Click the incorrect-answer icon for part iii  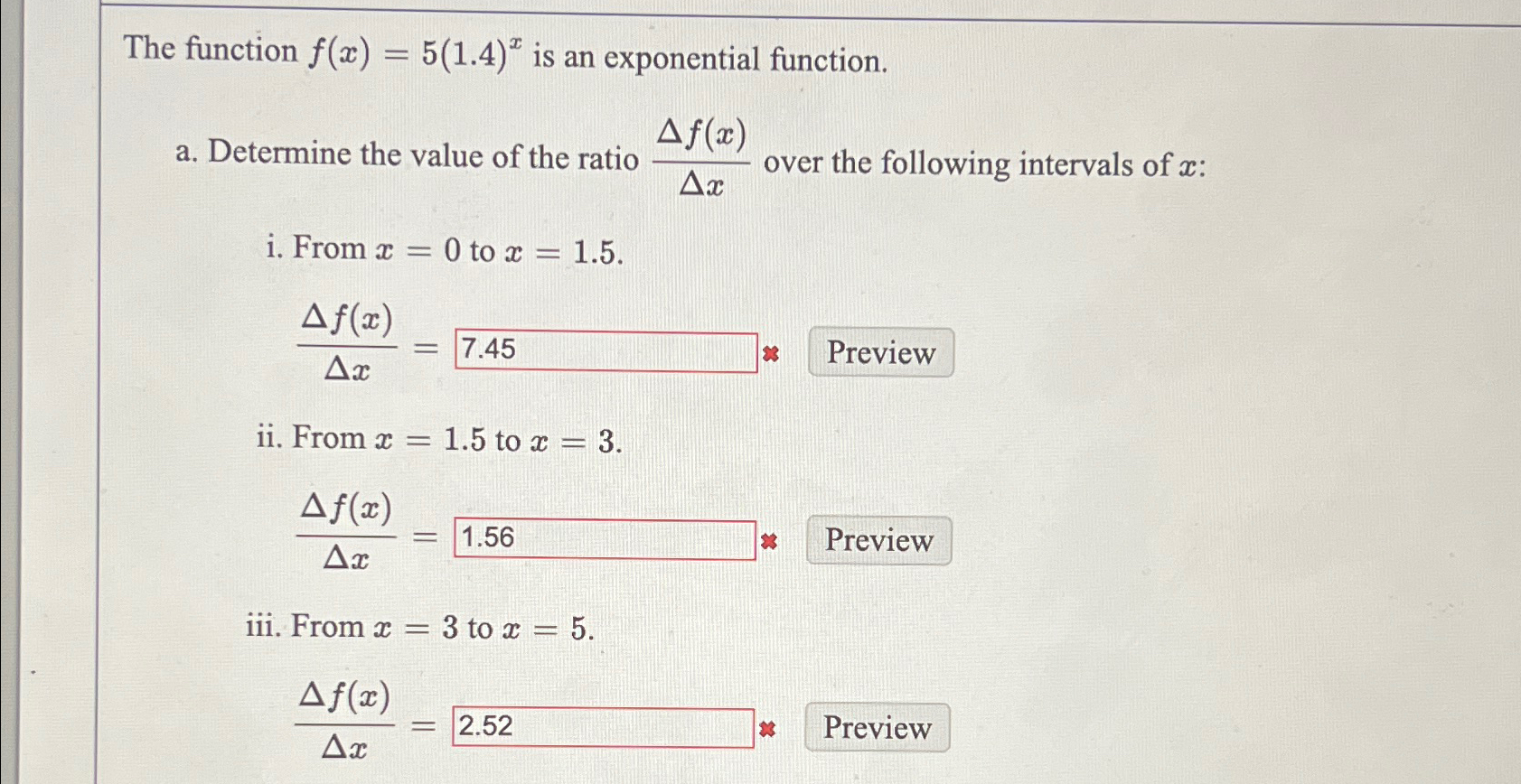click(767, 727)
